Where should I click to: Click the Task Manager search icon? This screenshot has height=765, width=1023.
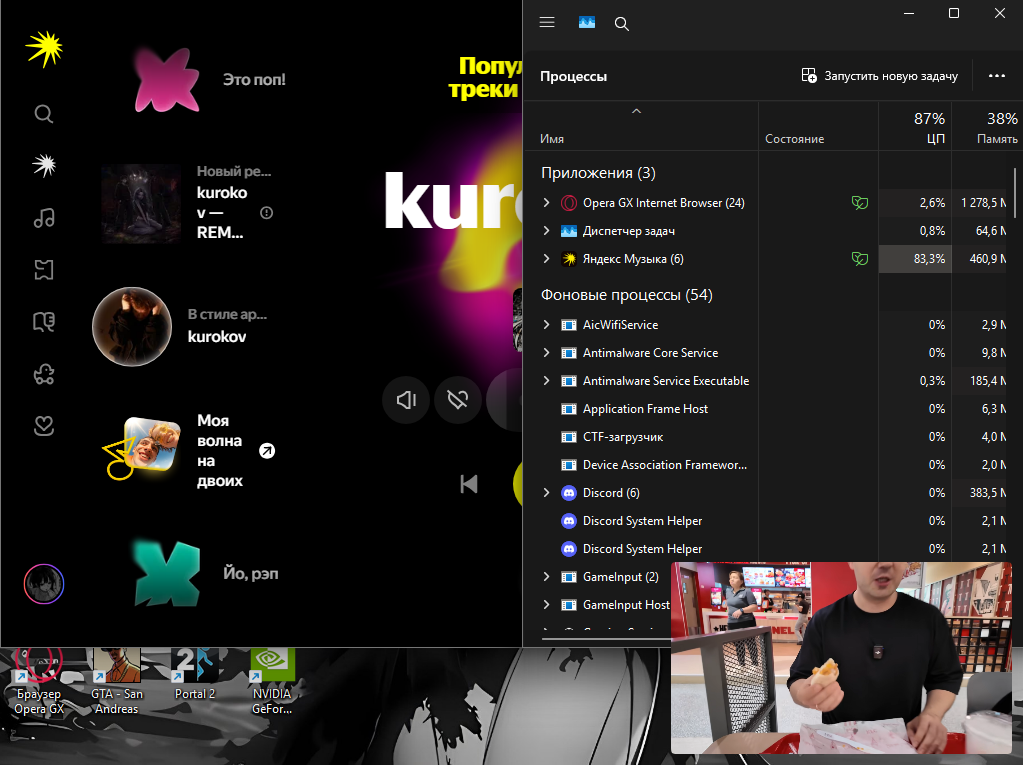click(622, 24)
